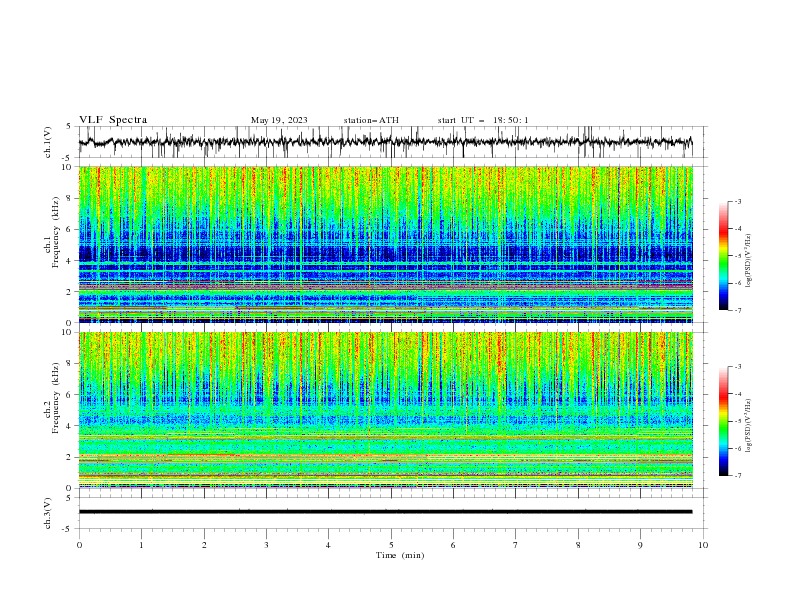Click the "-3" tick on the ch.1 colorbar
Viewport: 792px width, 612px height.
pyautogui.click(x=737, y=201)
